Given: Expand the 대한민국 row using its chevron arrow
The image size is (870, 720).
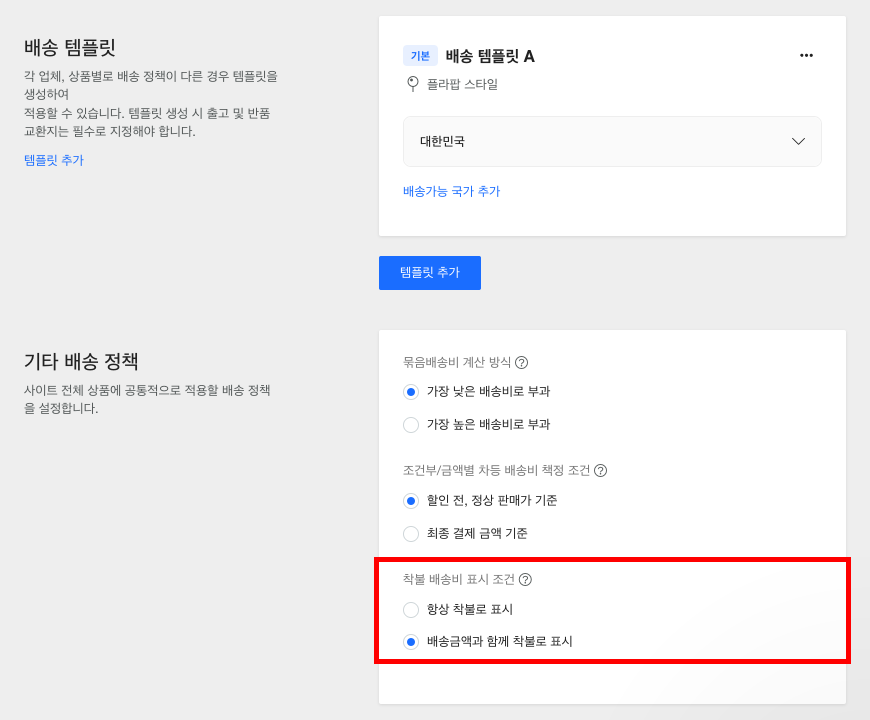Looking at the screenshot, I should [798, 141].
